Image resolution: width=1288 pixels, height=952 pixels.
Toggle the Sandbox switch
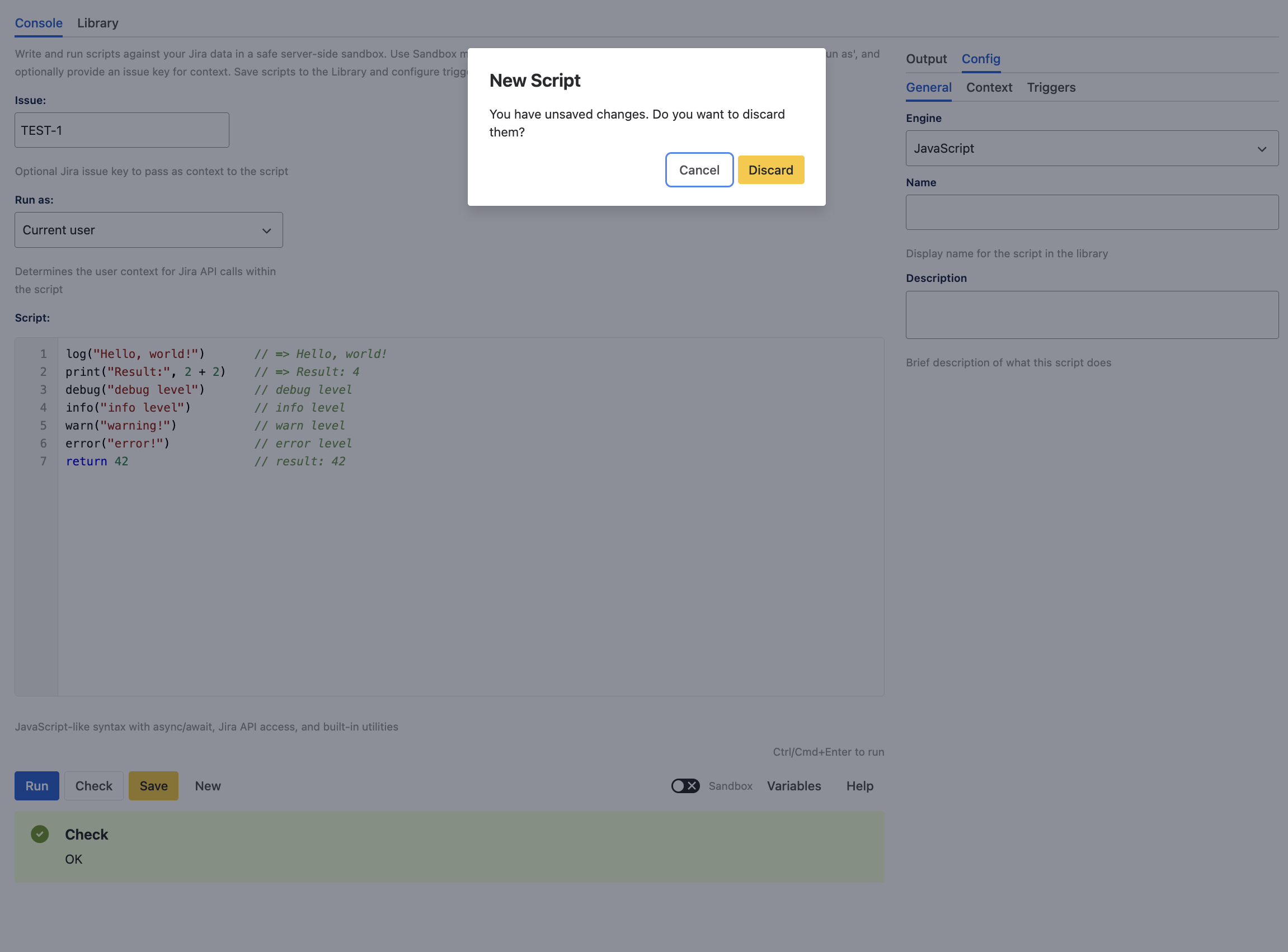[685, 786]
